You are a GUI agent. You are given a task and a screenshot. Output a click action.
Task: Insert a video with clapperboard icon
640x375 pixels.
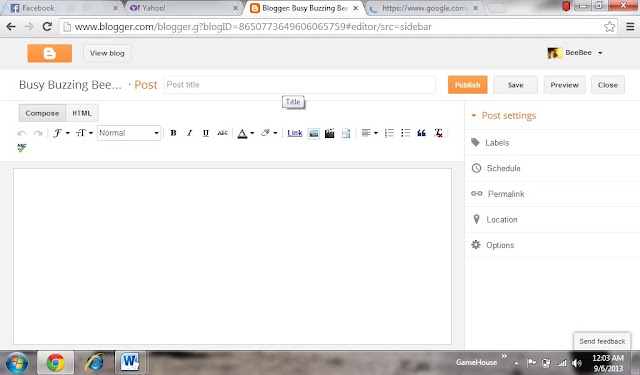click(x=329, y=133)
